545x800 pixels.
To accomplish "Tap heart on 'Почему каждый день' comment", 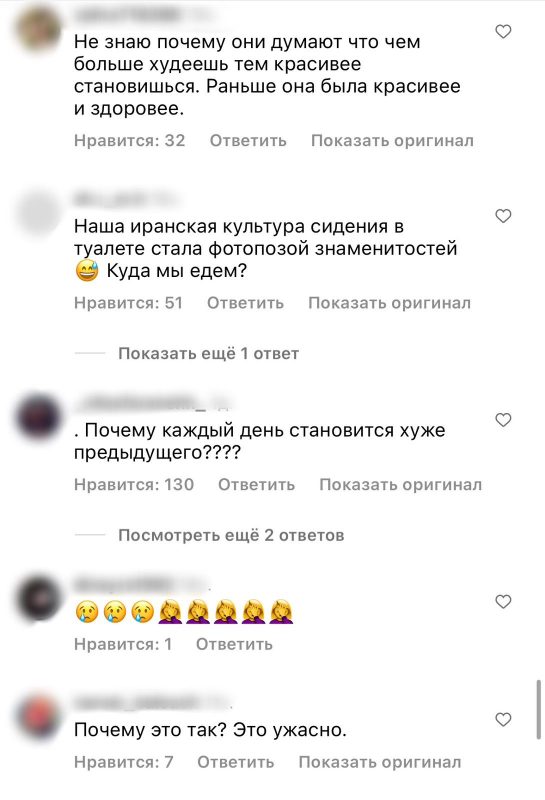I will (503, 420).
